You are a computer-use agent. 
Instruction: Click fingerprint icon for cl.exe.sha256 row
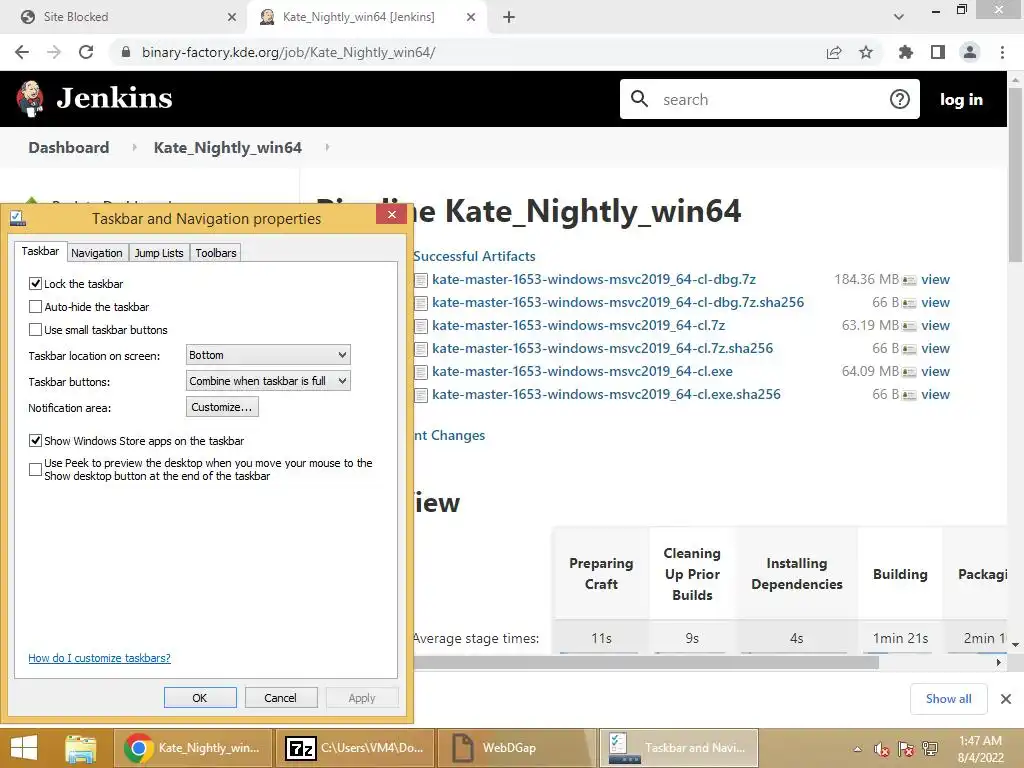coord(909,395)
